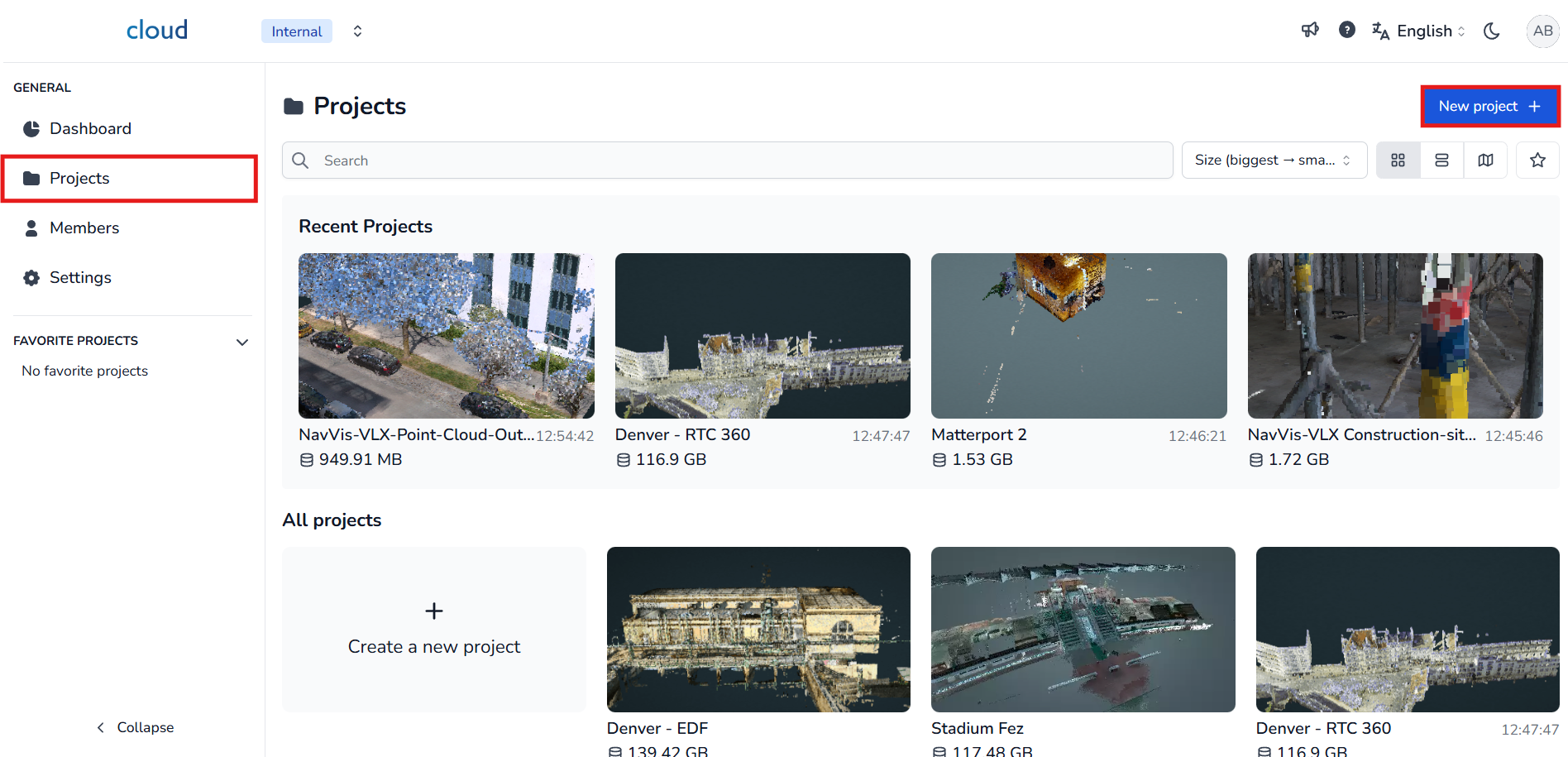Switch to map view
This screenshot has height=757, width=1568.
[1486, 161]
